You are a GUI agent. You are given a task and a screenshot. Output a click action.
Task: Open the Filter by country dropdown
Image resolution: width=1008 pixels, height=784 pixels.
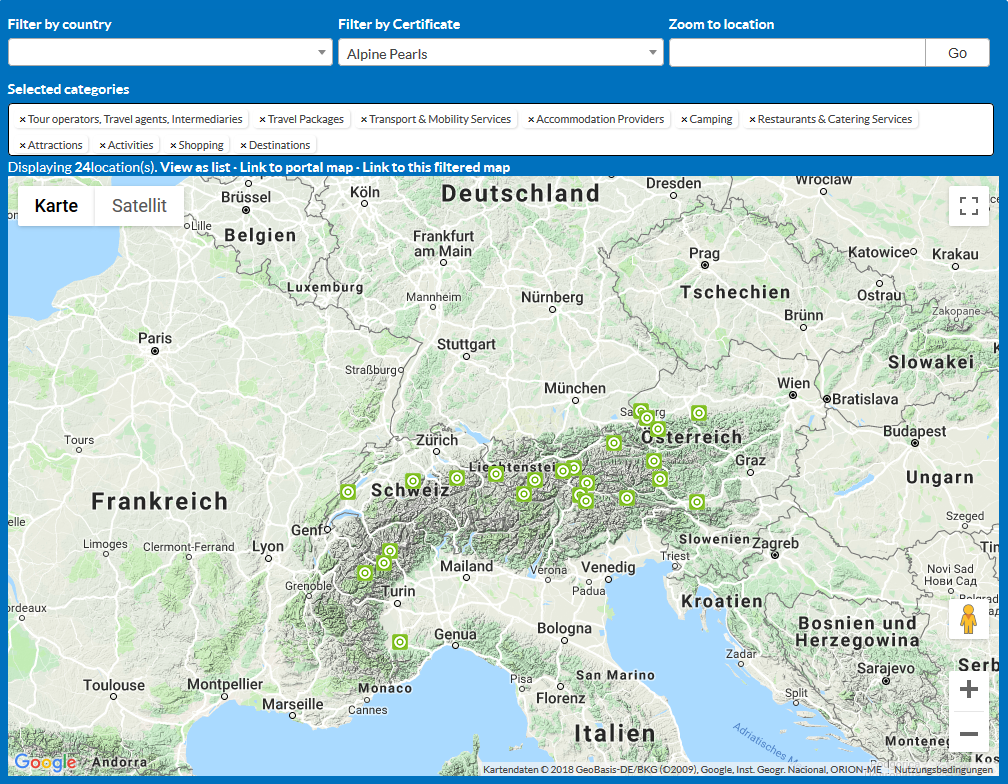pyautogui.click(x=170, y=52)
